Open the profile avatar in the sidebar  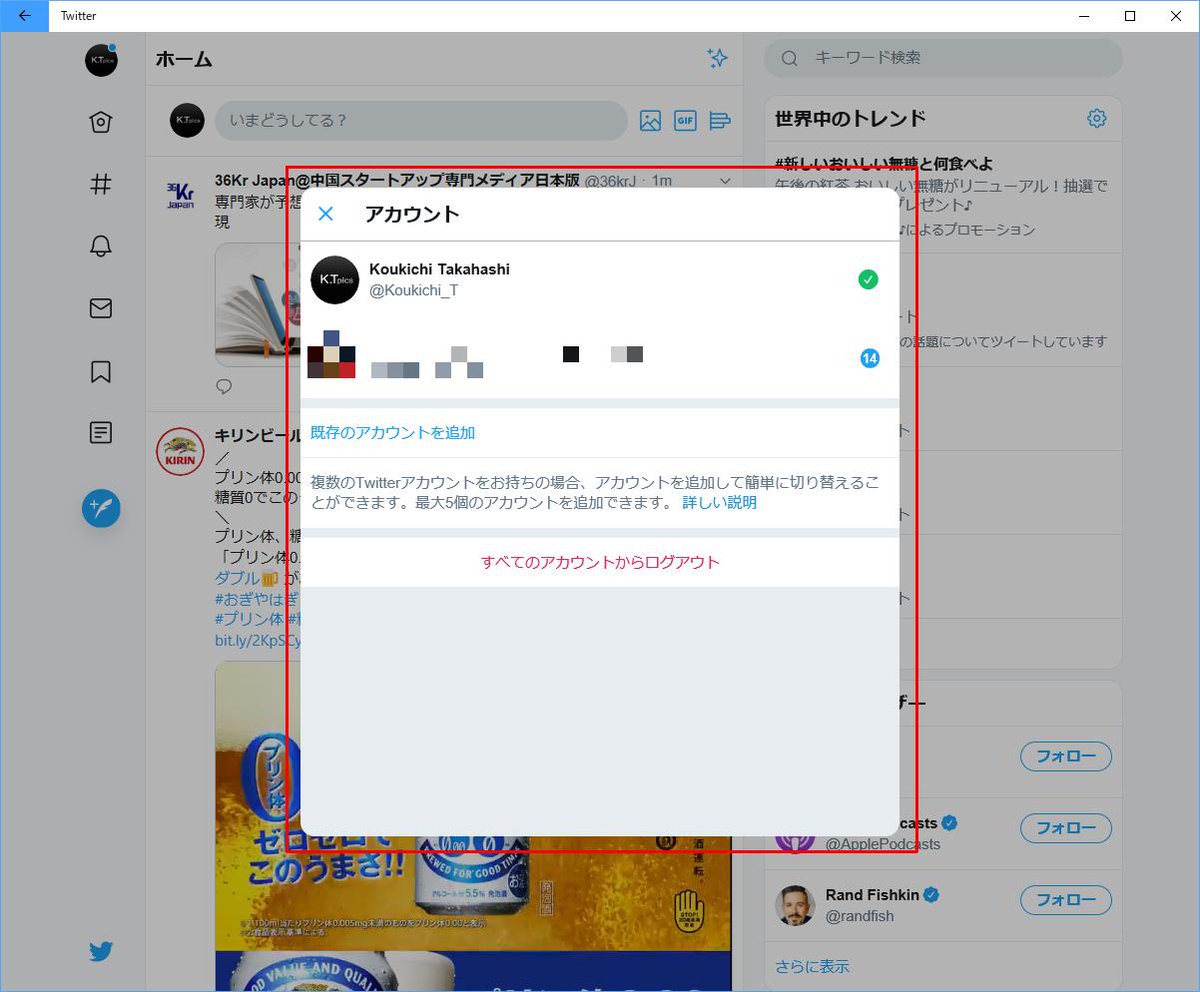(x=101, y=60)
